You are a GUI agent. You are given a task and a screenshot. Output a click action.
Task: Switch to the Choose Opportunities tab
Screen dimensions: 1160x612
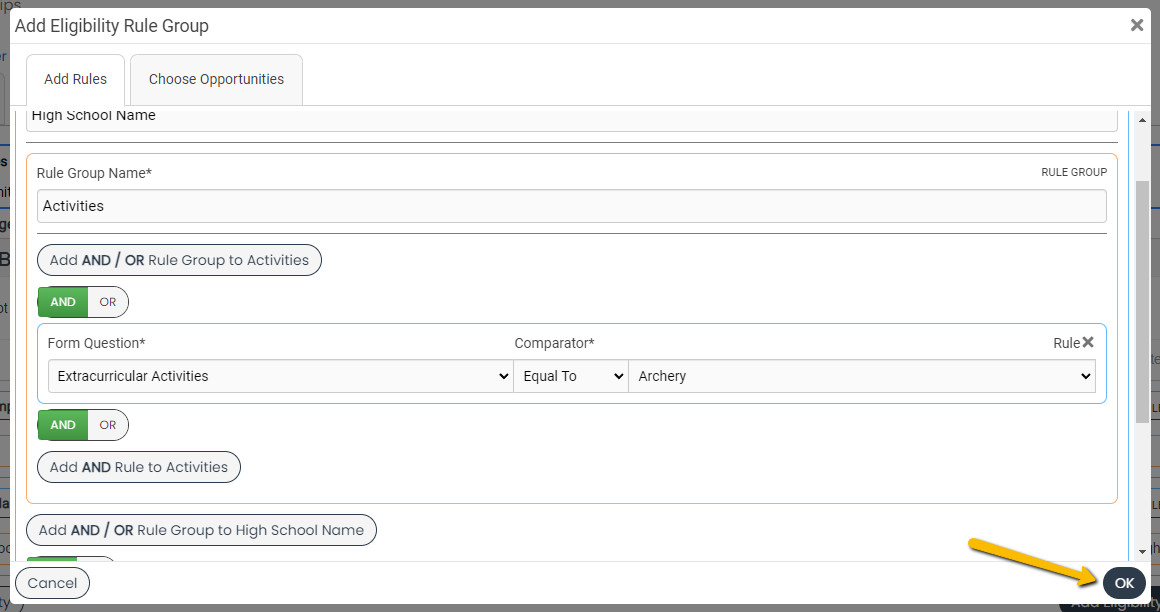click(216, 80)
